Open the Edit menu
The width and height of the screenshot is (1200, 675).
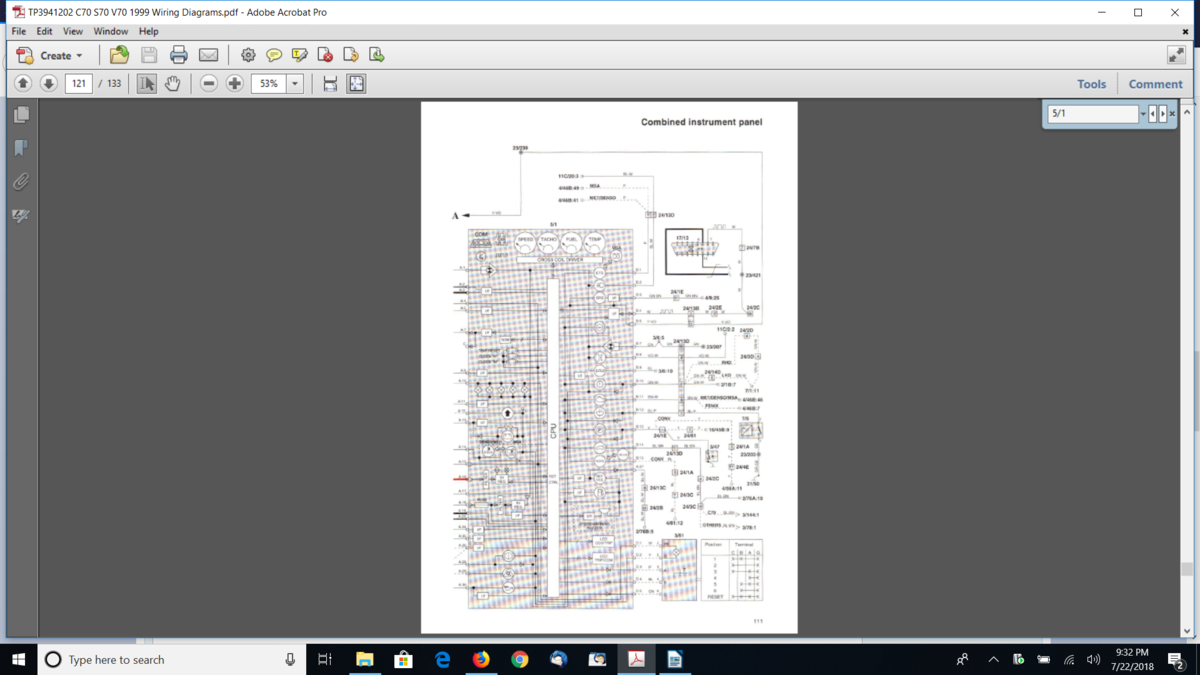click(44, 31)
